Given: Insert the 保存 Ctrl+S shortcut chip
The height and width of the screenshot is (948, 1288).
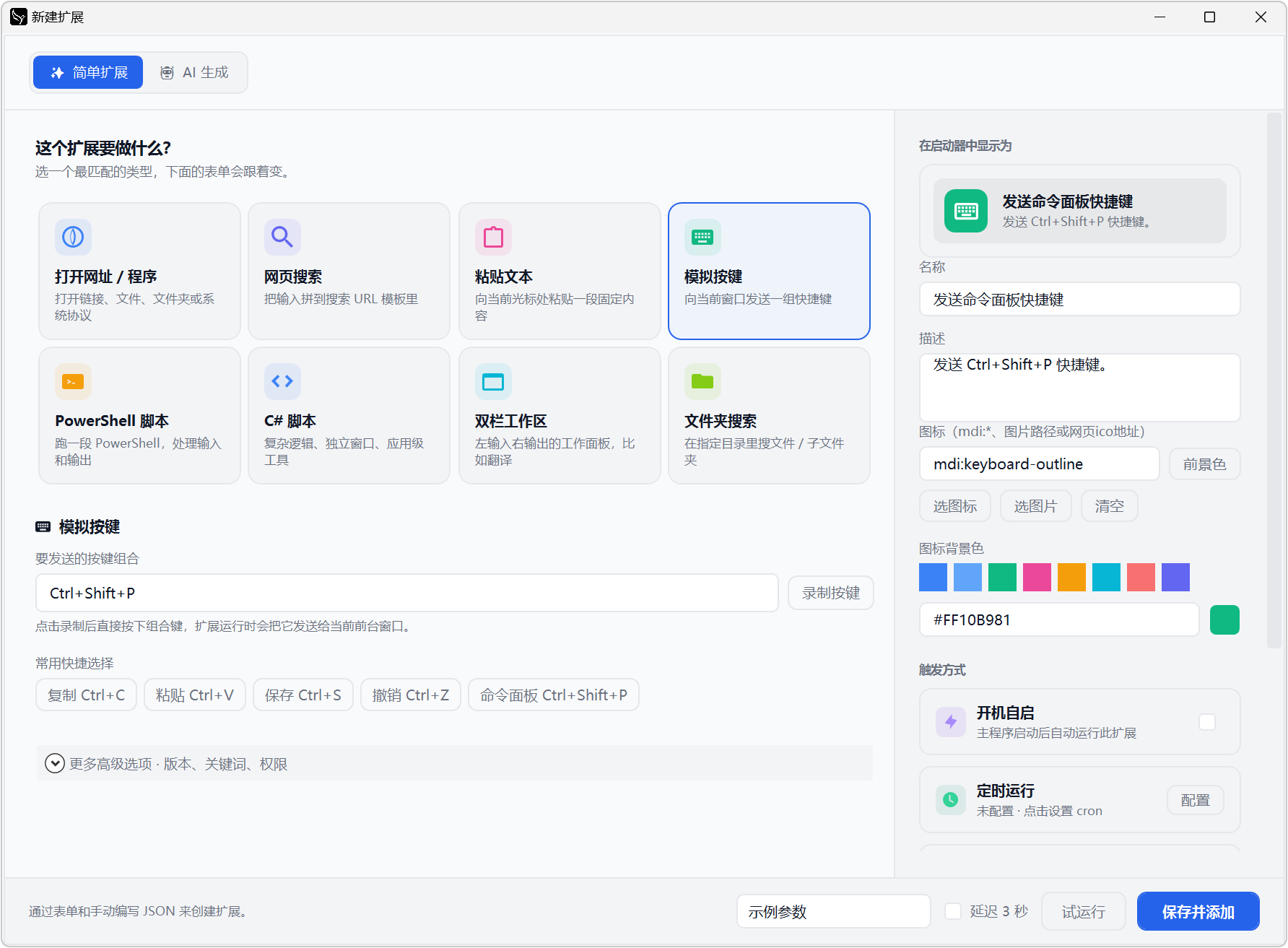Looking at the screenshot, I should 303,695.
